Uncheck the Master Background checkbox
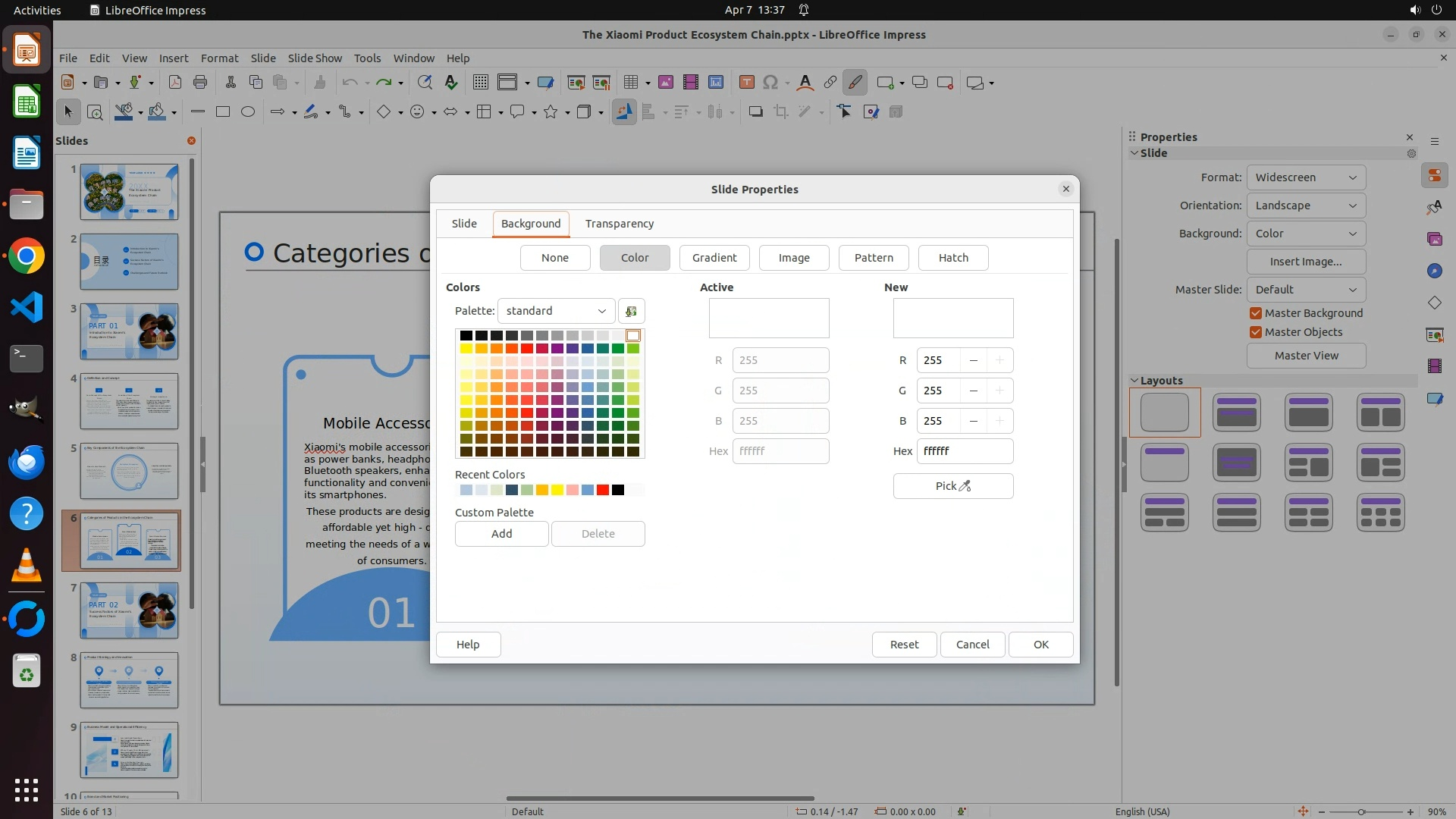Viewport: 1456px width, 819px height. point(1256,313)
